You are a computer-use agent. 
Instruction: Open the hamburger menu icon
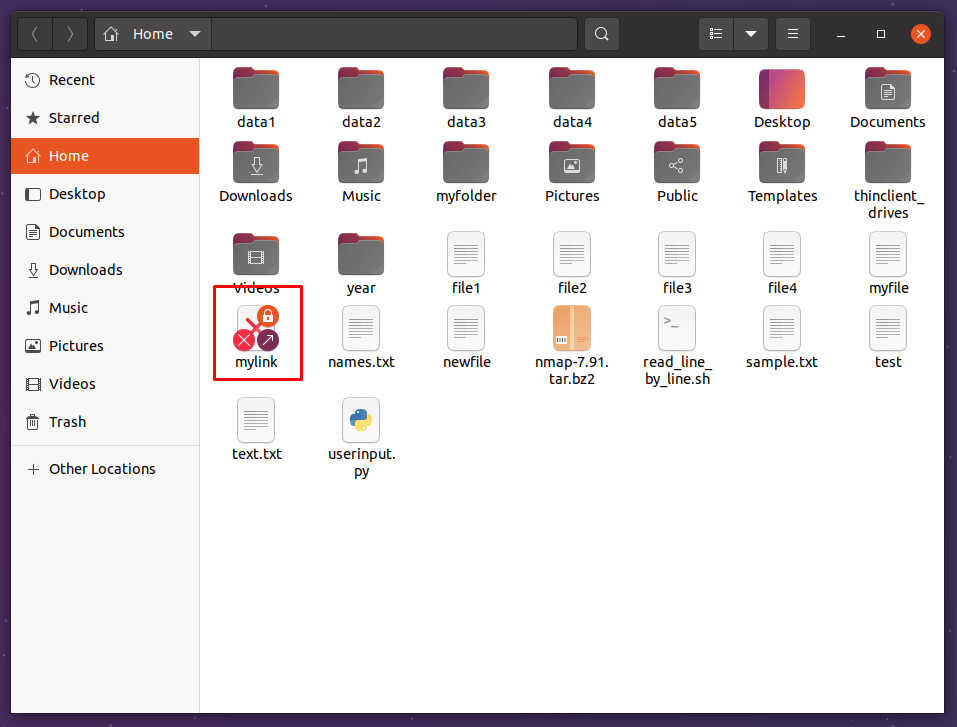(x=792, y=33)
